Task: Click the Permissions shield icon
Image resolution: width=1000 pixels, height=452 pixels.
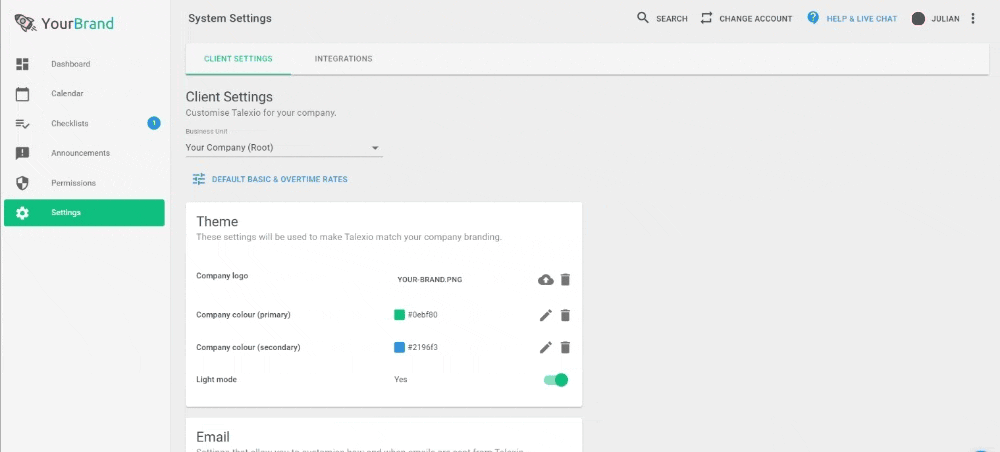Action: [22, 183]
